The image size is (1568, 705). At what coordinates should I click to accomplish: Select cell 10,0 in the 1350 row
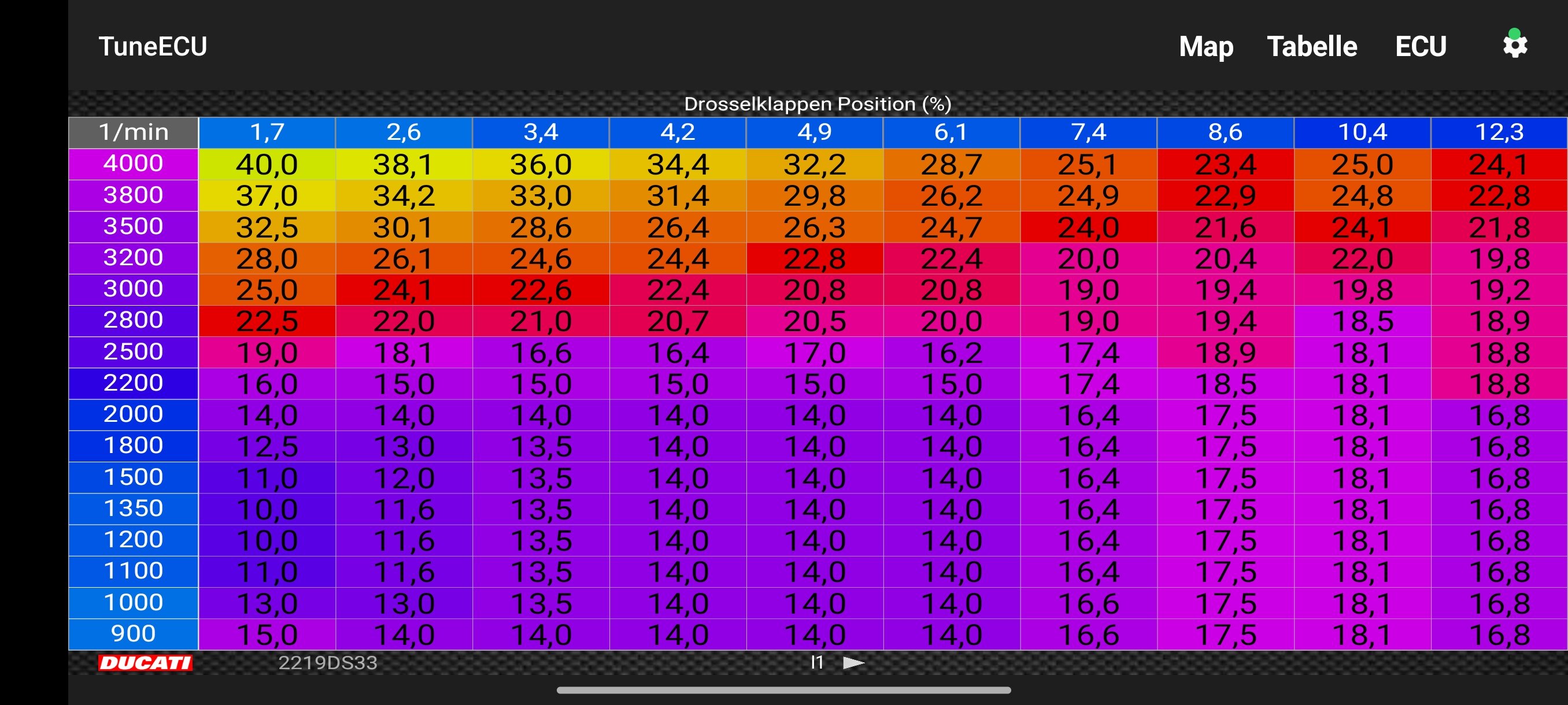click(x=267, y=509)
